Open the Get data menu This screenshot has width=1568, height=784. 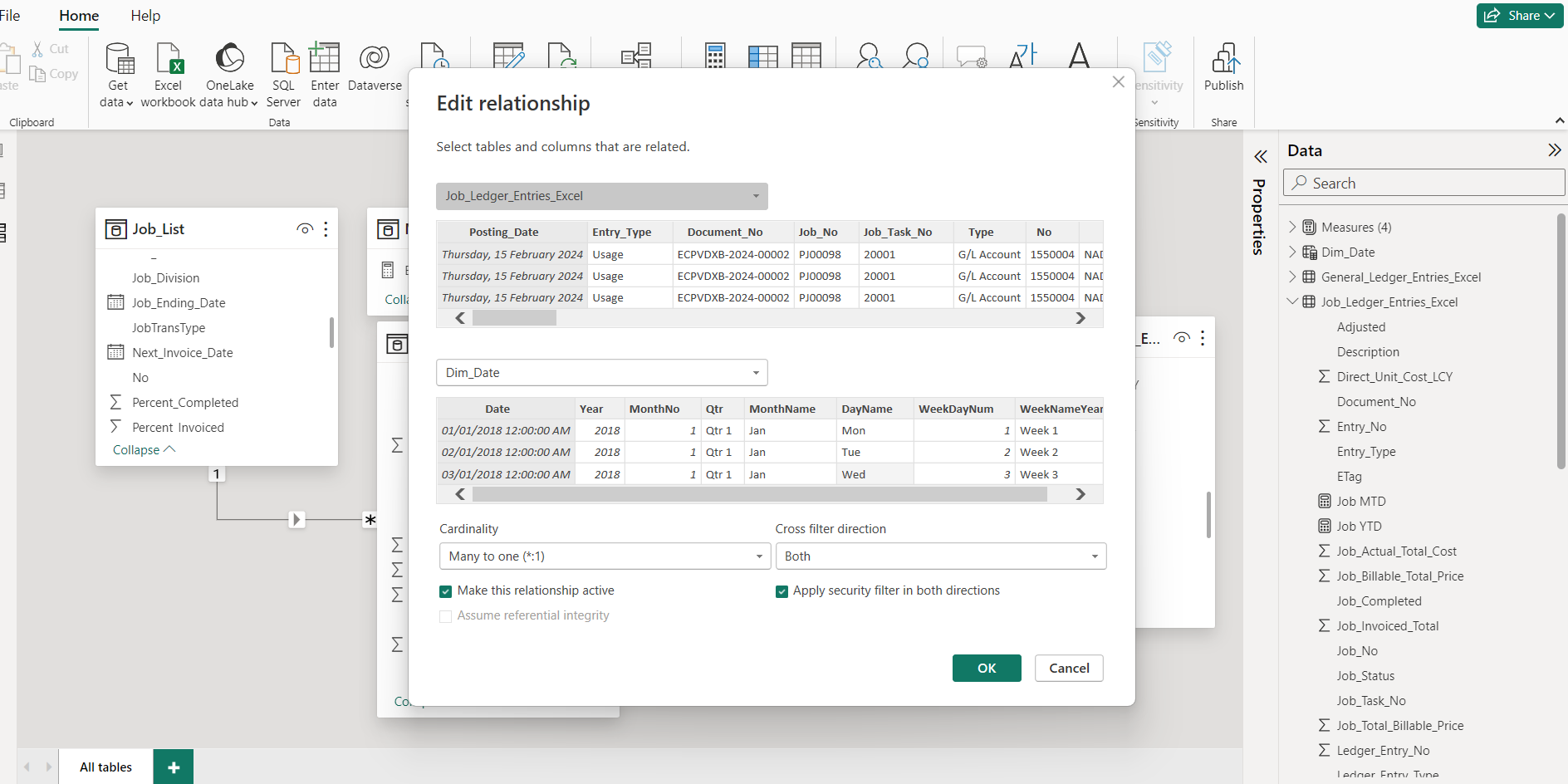tap(117, 76)
